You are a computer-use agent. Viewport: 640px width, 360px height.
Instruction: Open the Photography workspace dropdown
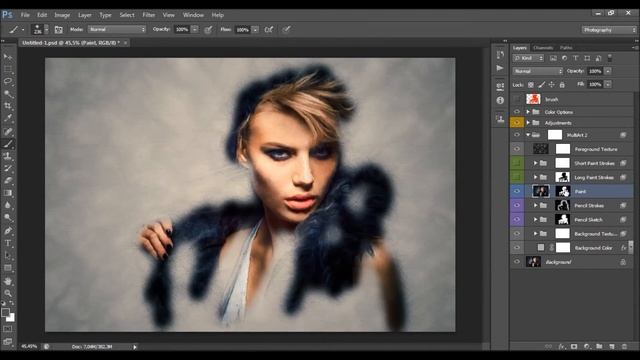(x=609, y=30)
